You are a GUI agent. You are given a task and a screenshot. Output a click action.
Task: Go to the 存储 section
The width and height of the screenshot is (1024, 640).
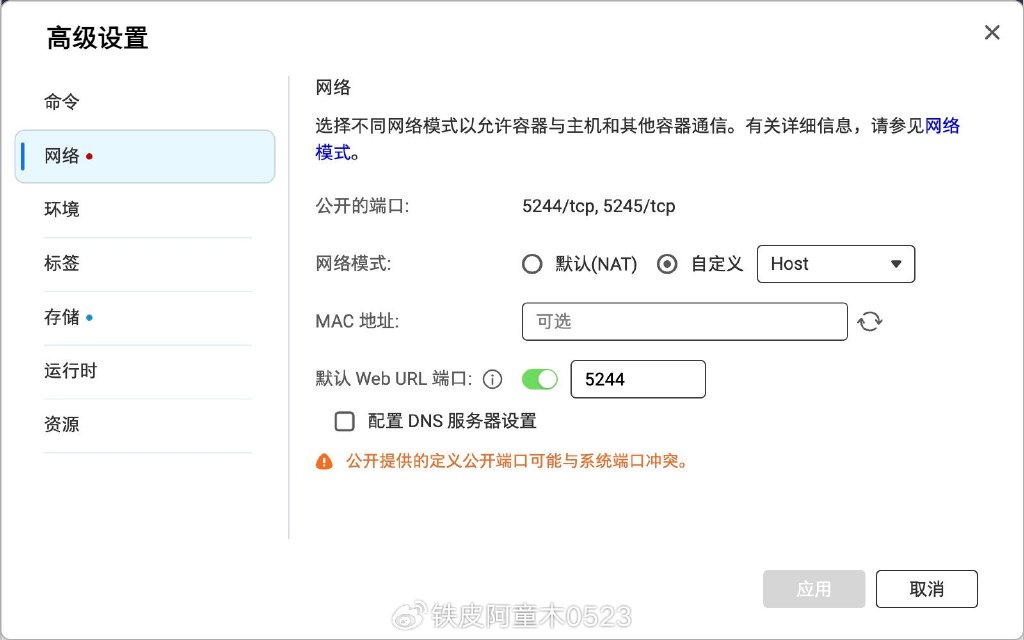point(62,317)
